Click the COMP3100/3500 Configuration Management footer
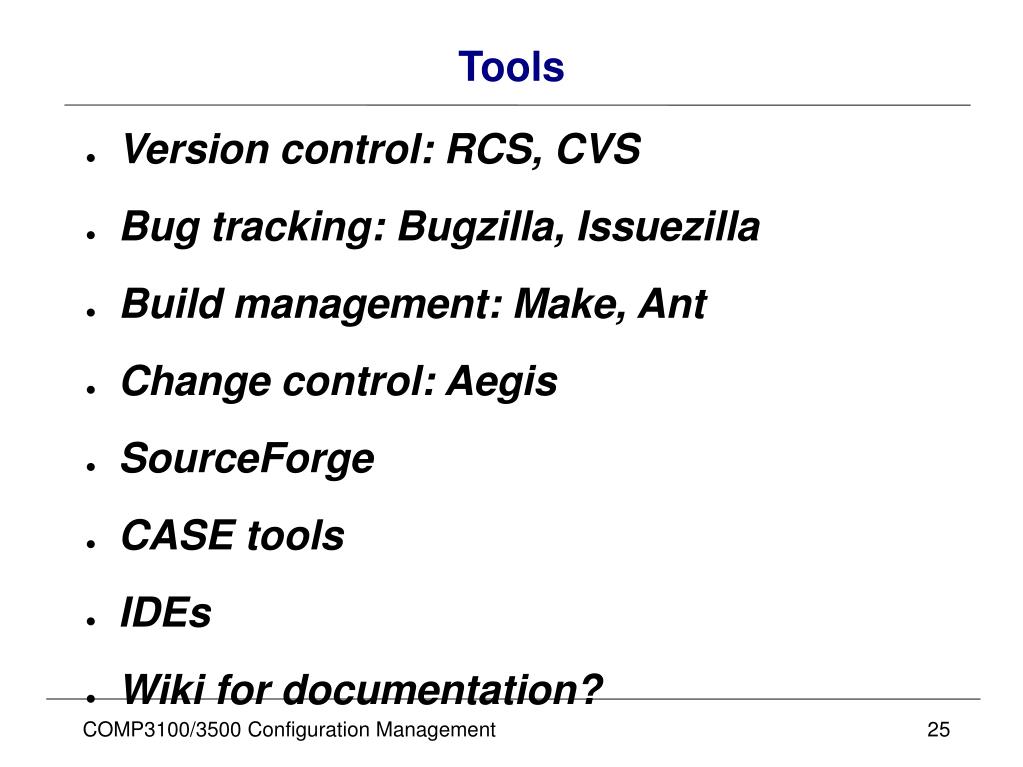1023x767 pixels. point(289,729)
